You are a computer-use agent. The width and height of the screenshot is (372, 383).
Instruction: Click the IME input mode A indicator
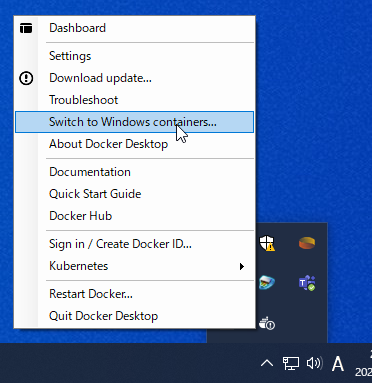(x=338, y=364)
